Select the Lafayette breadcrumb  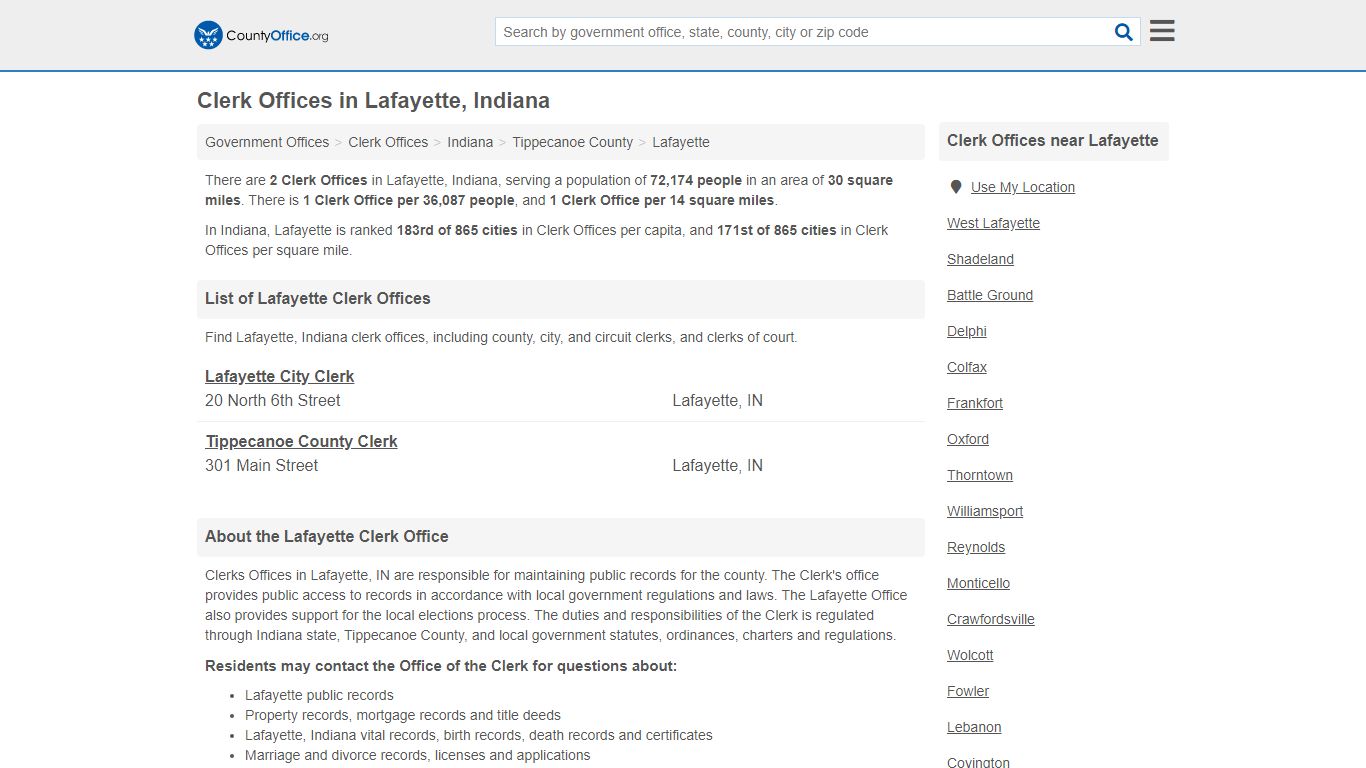(681, 142)
